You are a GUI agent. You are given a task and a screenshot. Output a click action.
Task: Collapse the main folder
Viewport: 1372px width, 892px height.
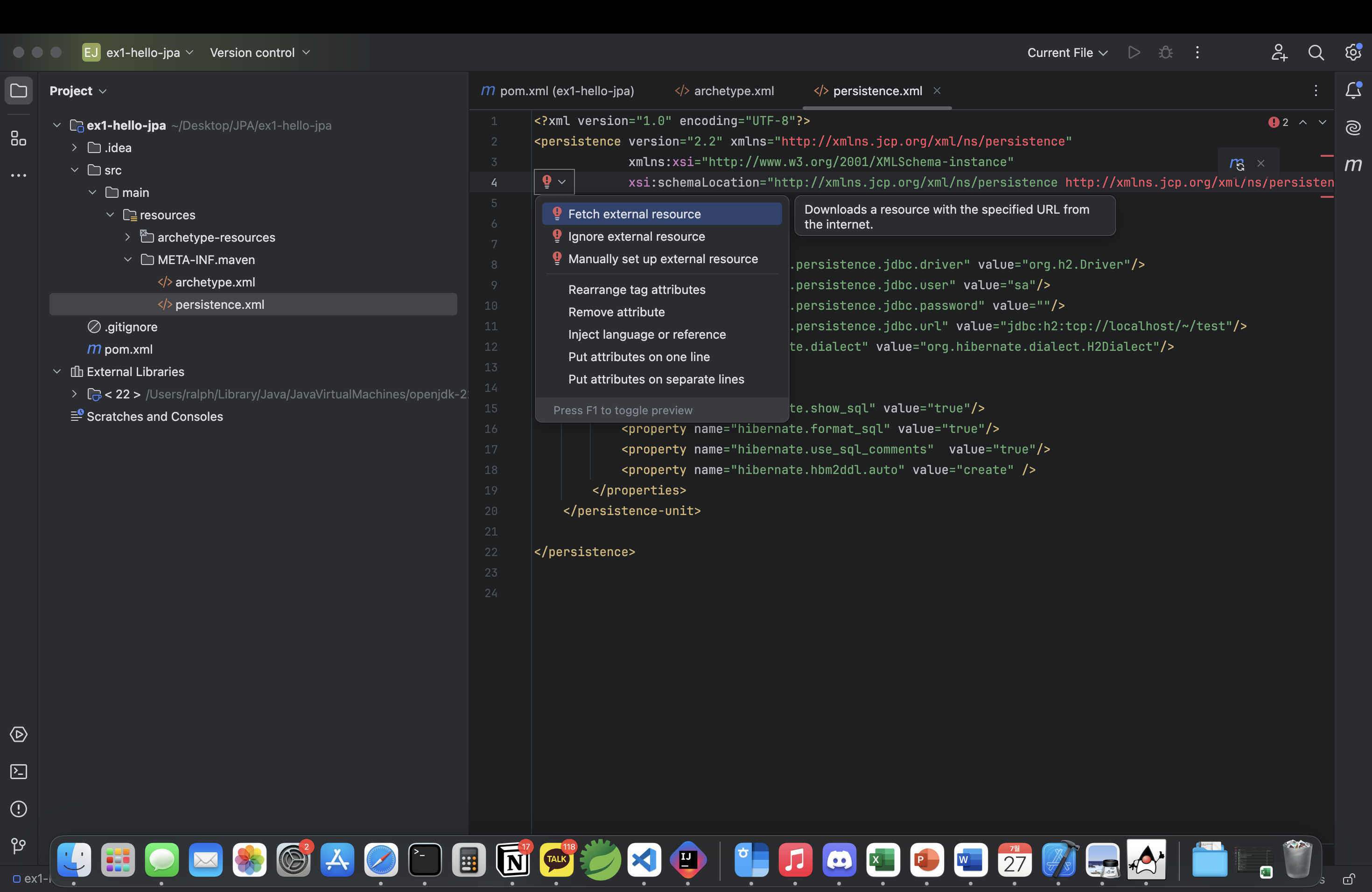tap(92, 193)
